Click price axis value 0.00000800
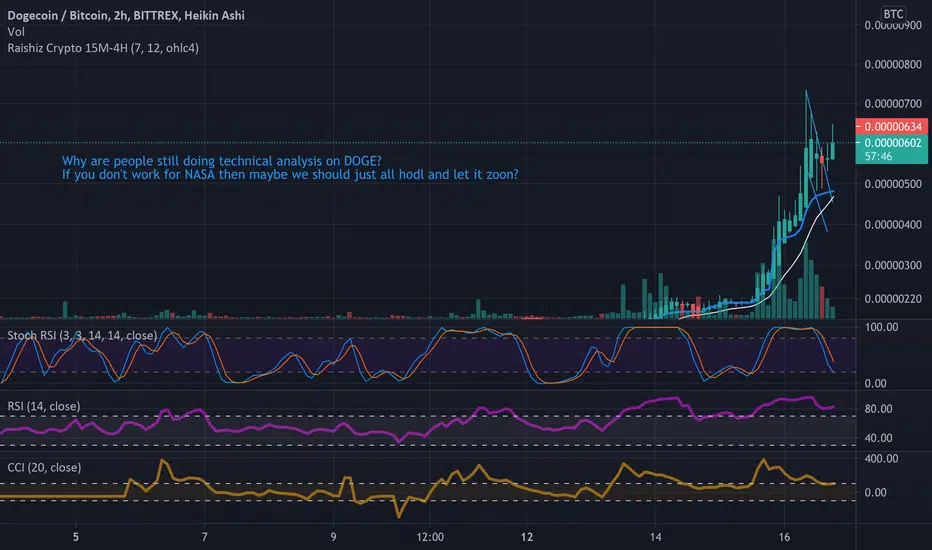This screenshot has width=932, height=550. pos(893,64)
